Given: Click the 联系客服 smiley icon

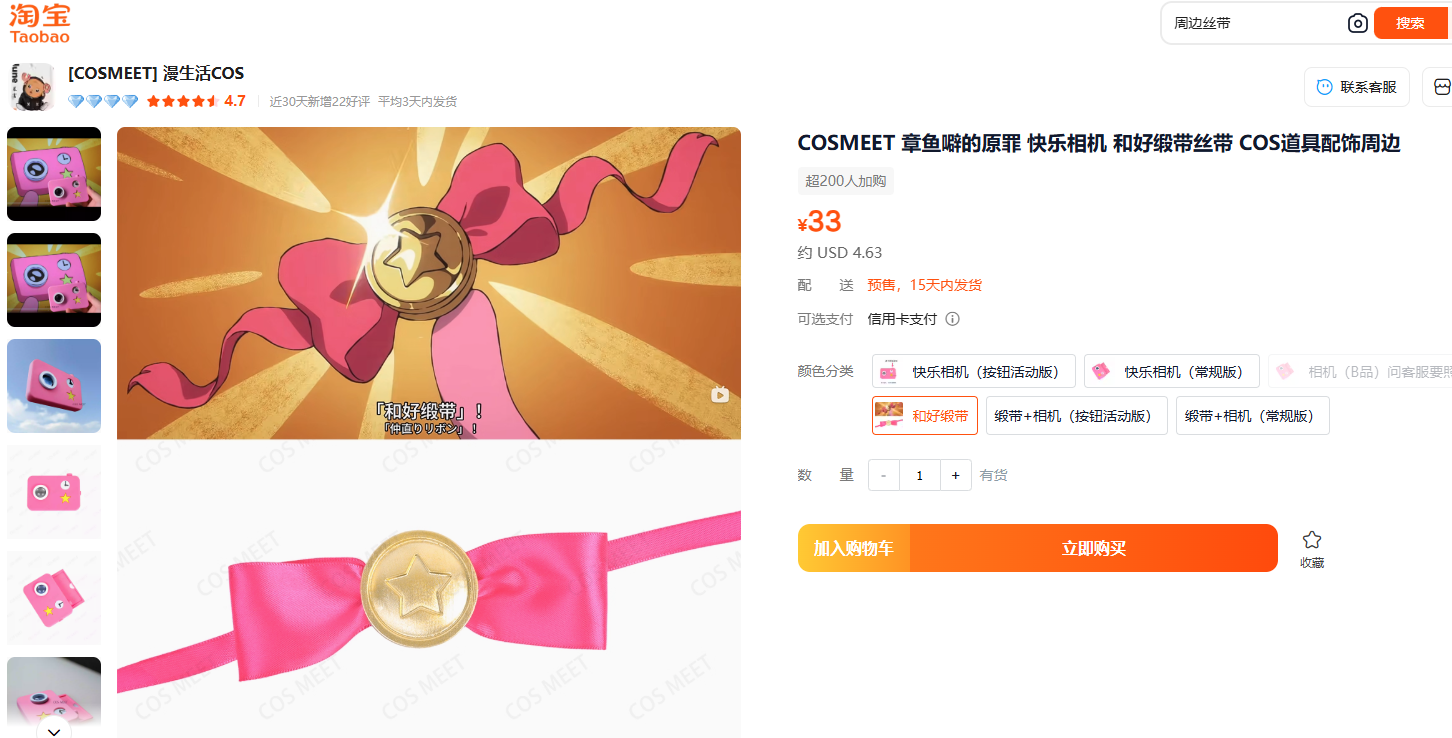Looking at the screenshot, I should coord(1325,87).
